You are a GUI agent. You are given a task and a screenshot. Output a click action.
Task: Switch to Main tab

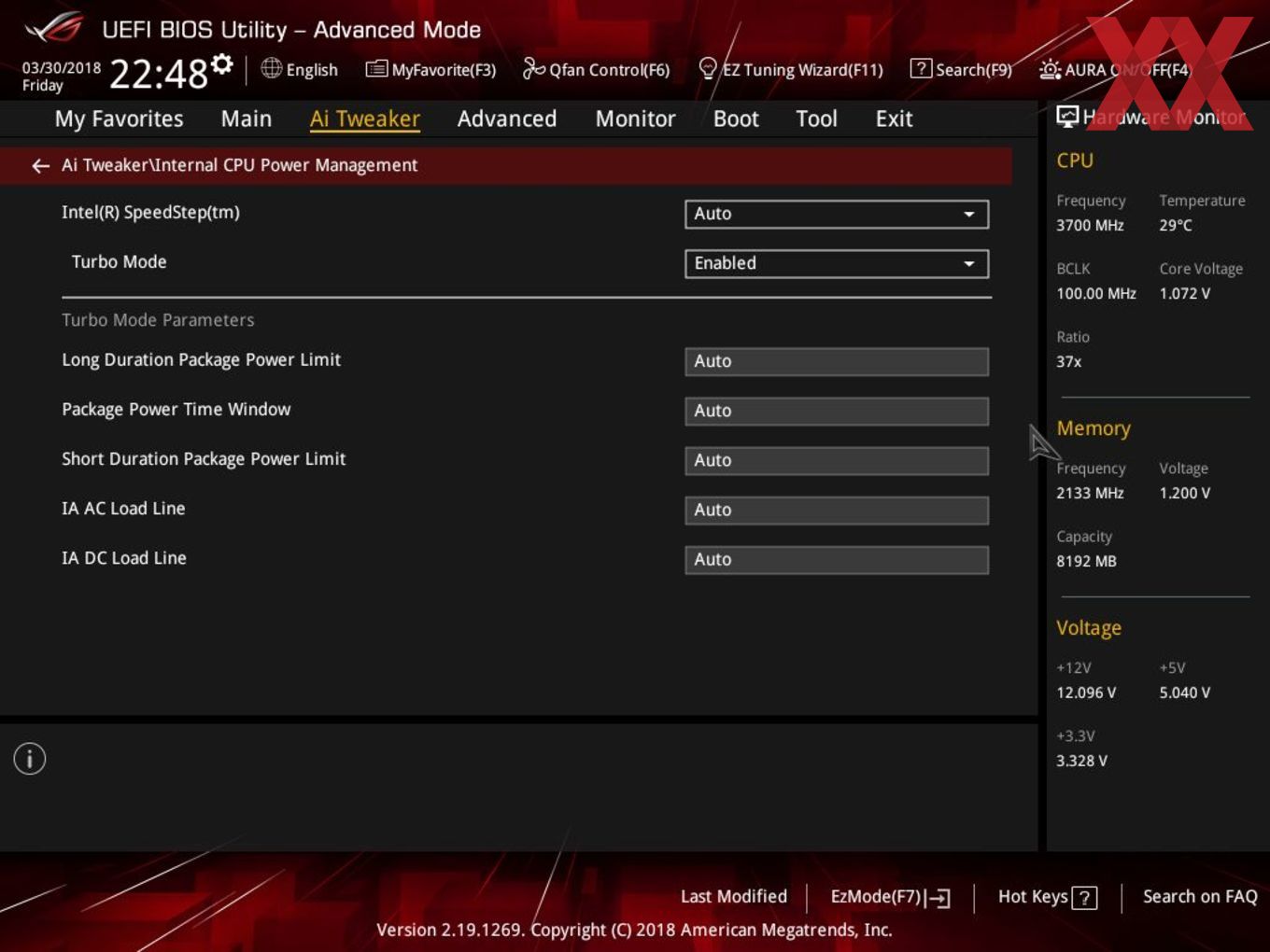coord(247,119)
